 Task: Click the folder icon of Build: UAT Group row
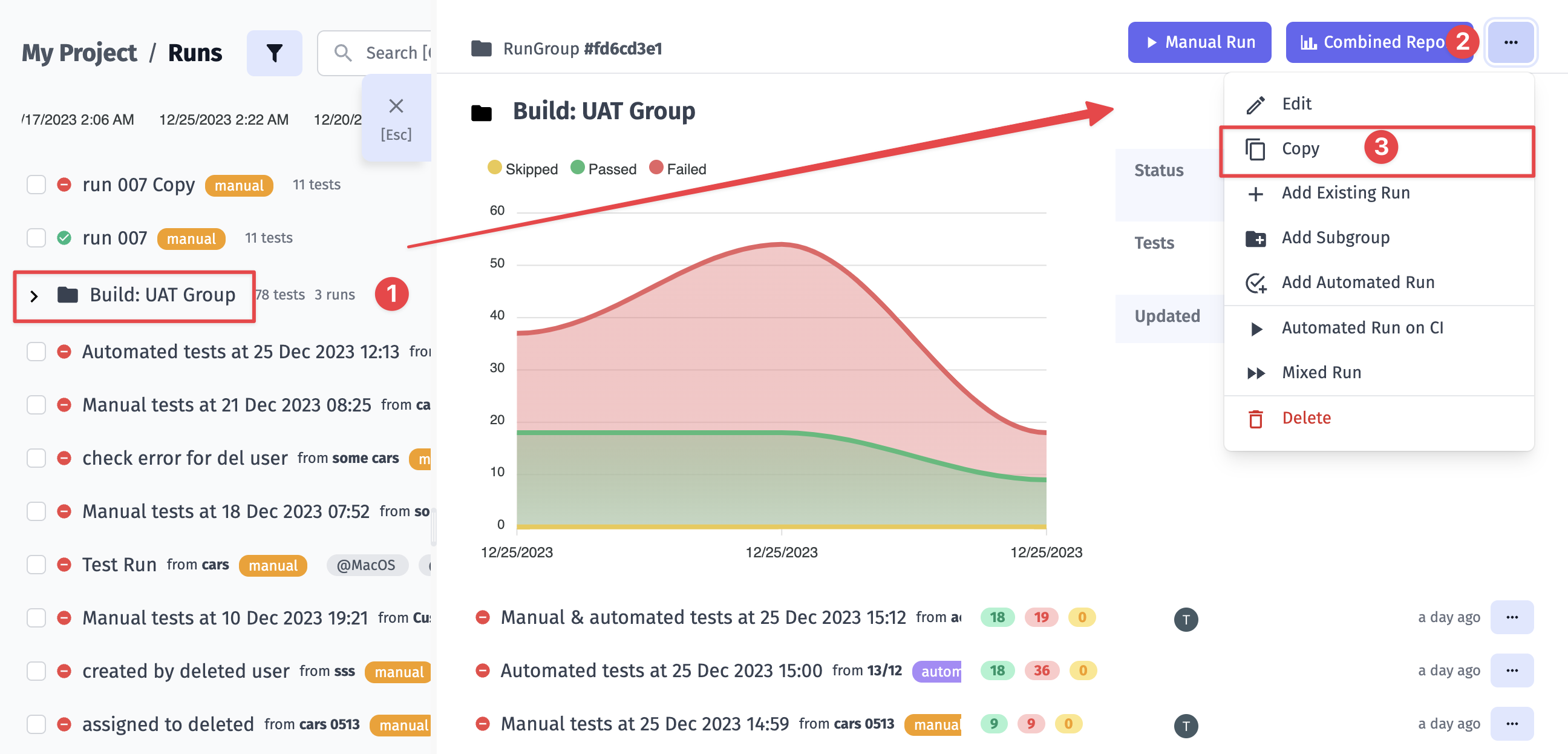coord(68,295)
